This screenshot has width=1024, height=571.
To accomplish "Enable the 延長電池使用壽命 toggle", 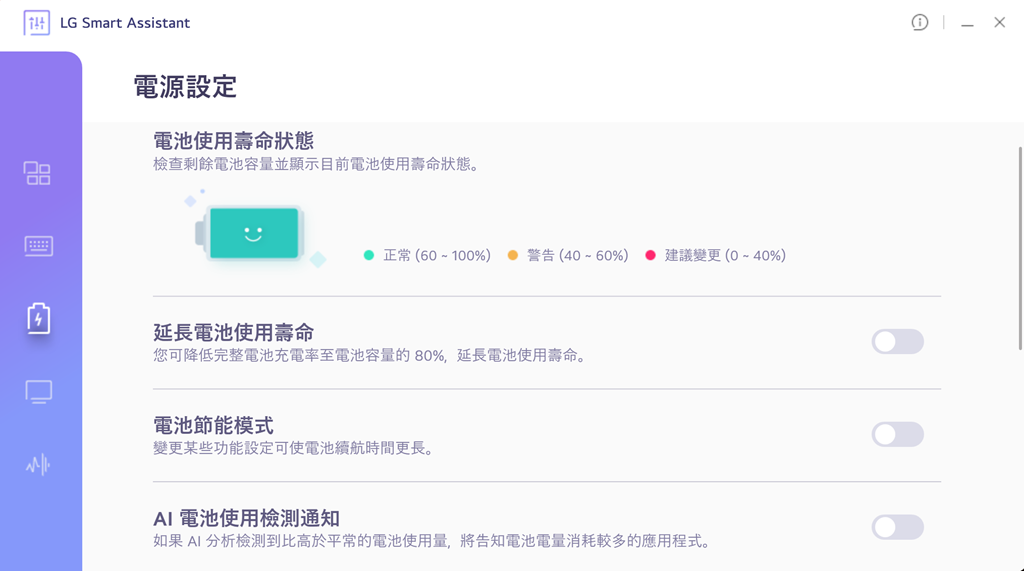I will 897,342.
